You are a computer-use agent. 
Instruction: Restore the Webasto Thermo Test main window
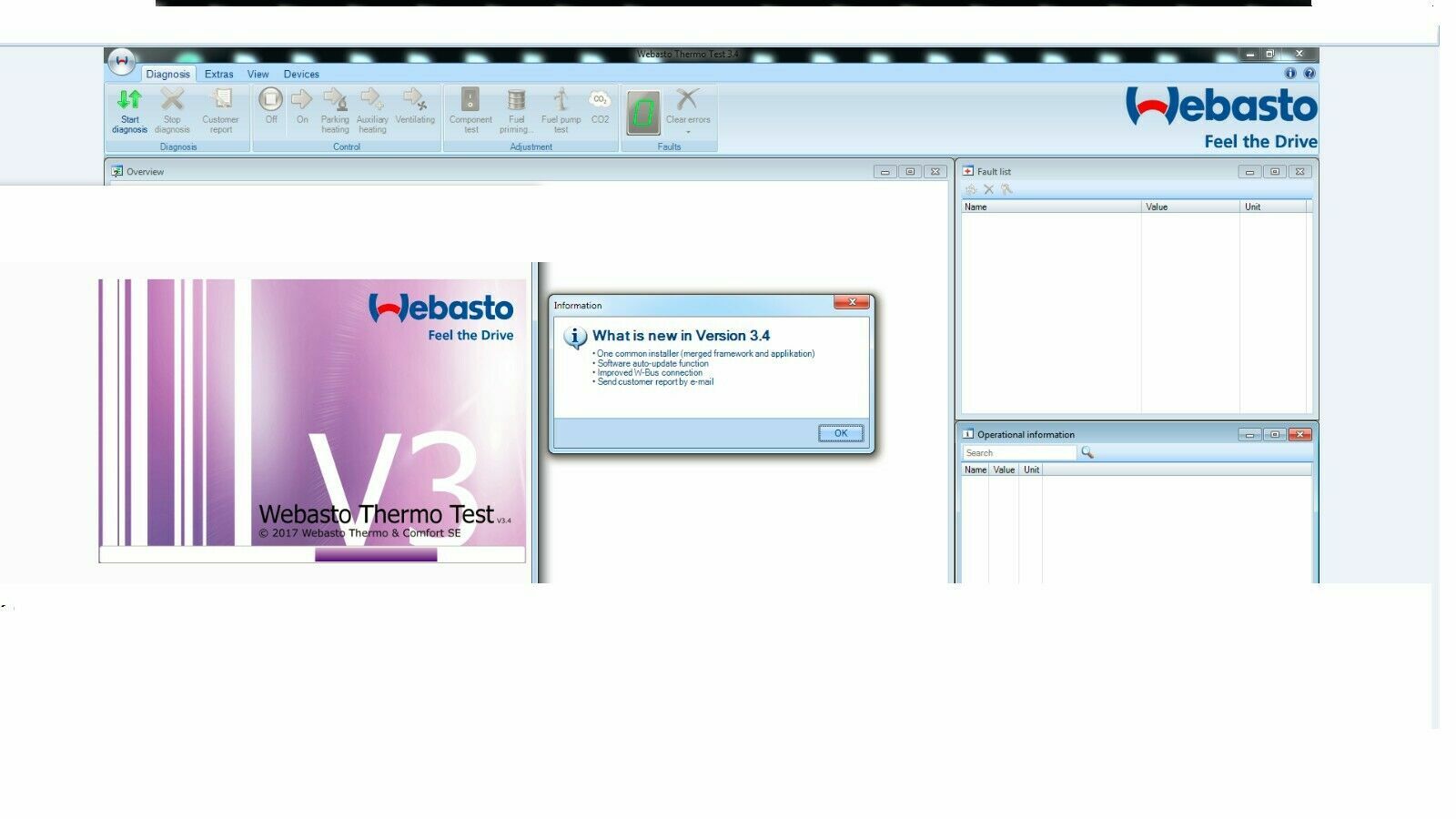click(1270, 55)
